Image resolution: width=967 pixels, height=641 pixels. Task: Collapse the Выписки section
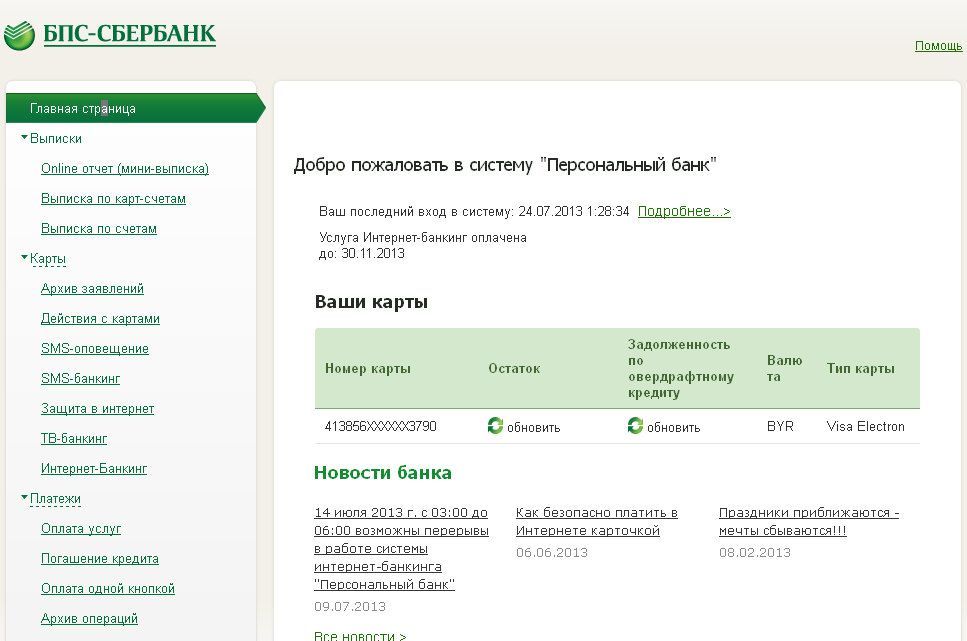(25, 138)
